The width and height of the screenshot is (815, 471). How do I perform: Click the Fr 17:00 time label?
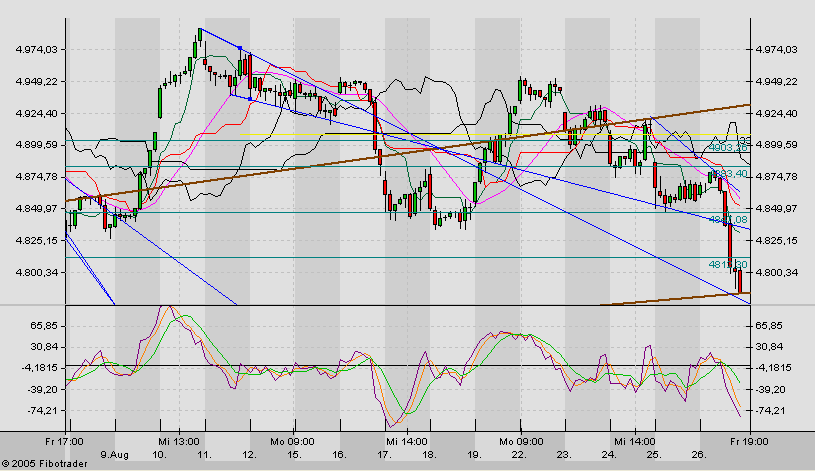tap(64, 442)
